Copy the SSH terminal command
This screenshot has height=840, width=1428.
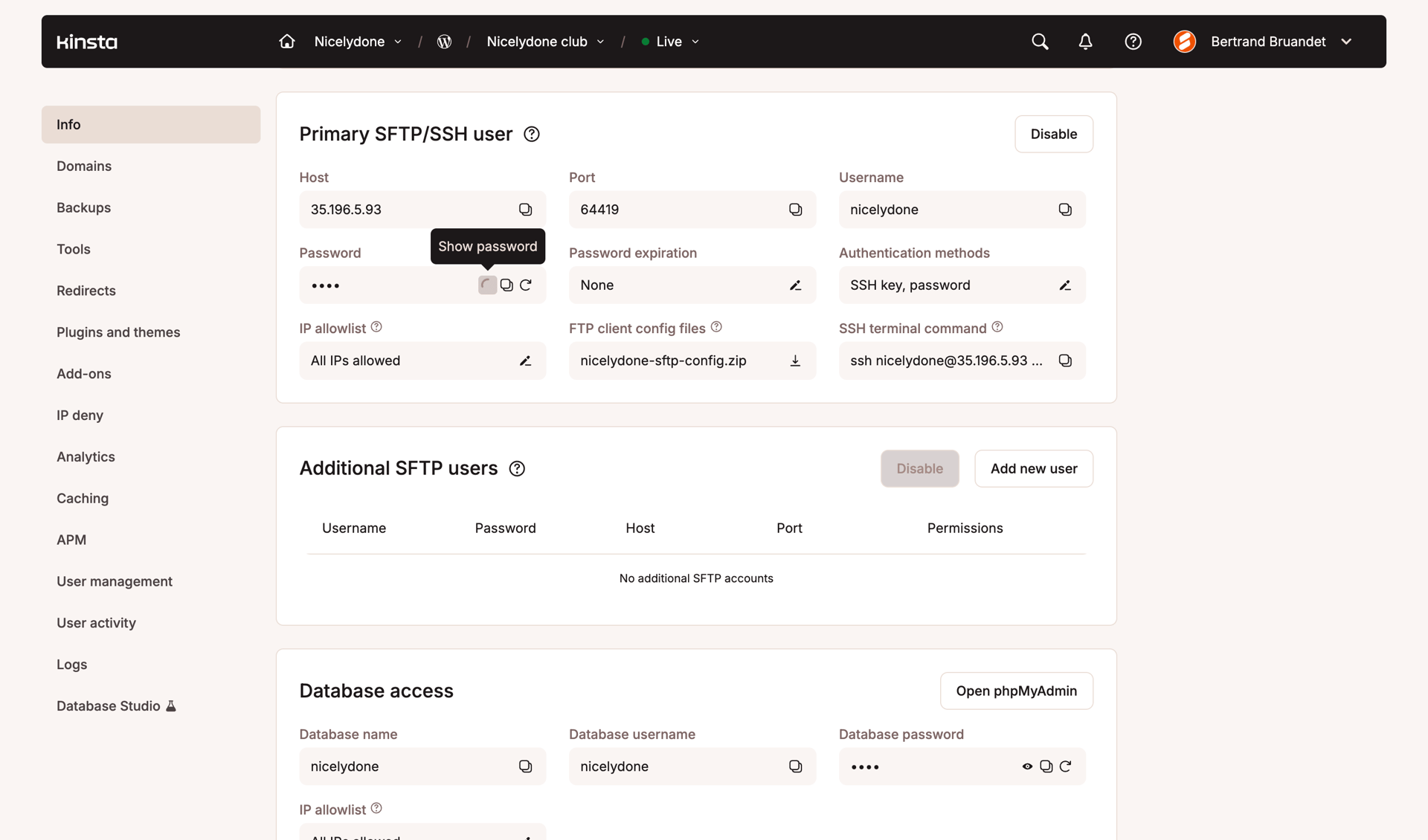[1065, 361]
